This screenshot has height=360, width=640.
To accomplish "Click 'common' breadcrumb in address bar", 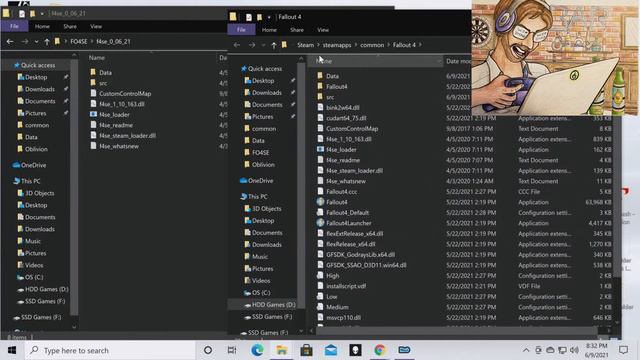I will pyautogui.click(x=372, y=45).
